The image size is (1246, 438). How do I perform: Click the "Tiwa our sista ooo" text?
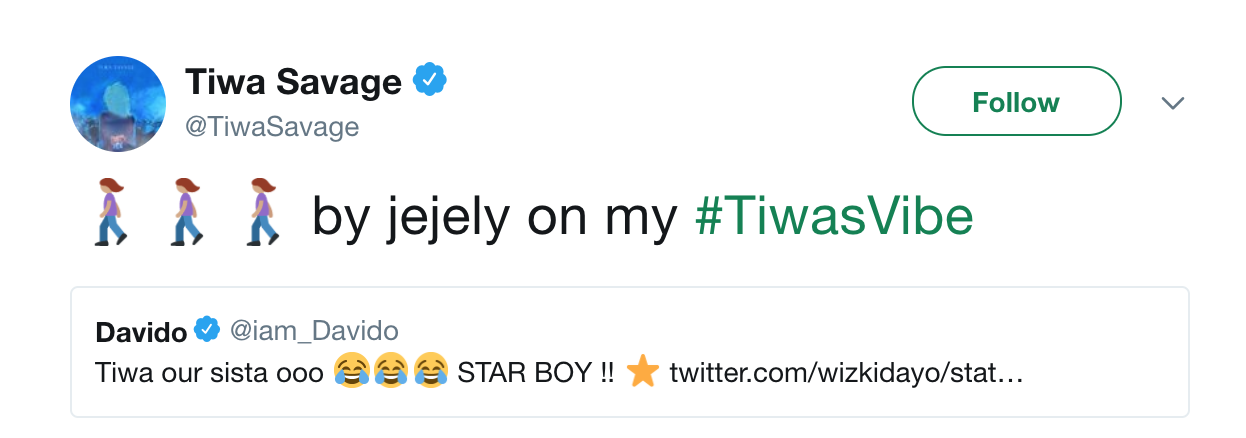tap(209, 374)
